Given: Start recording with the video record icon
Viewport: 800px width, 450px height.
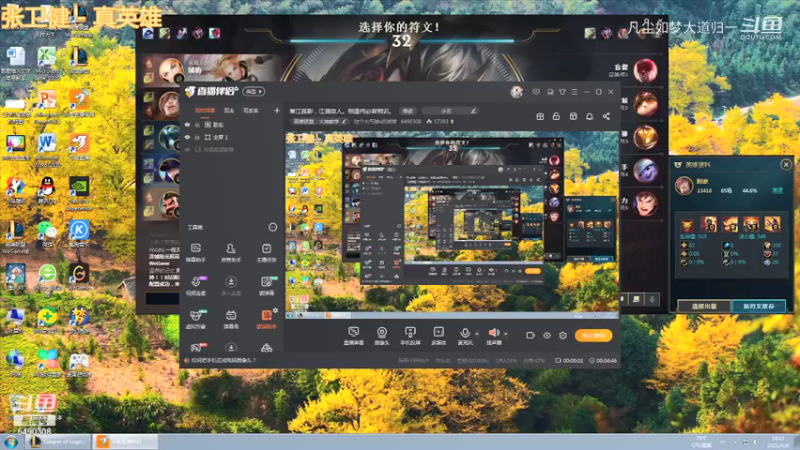Looking at the screenshot, I should 531,335.
